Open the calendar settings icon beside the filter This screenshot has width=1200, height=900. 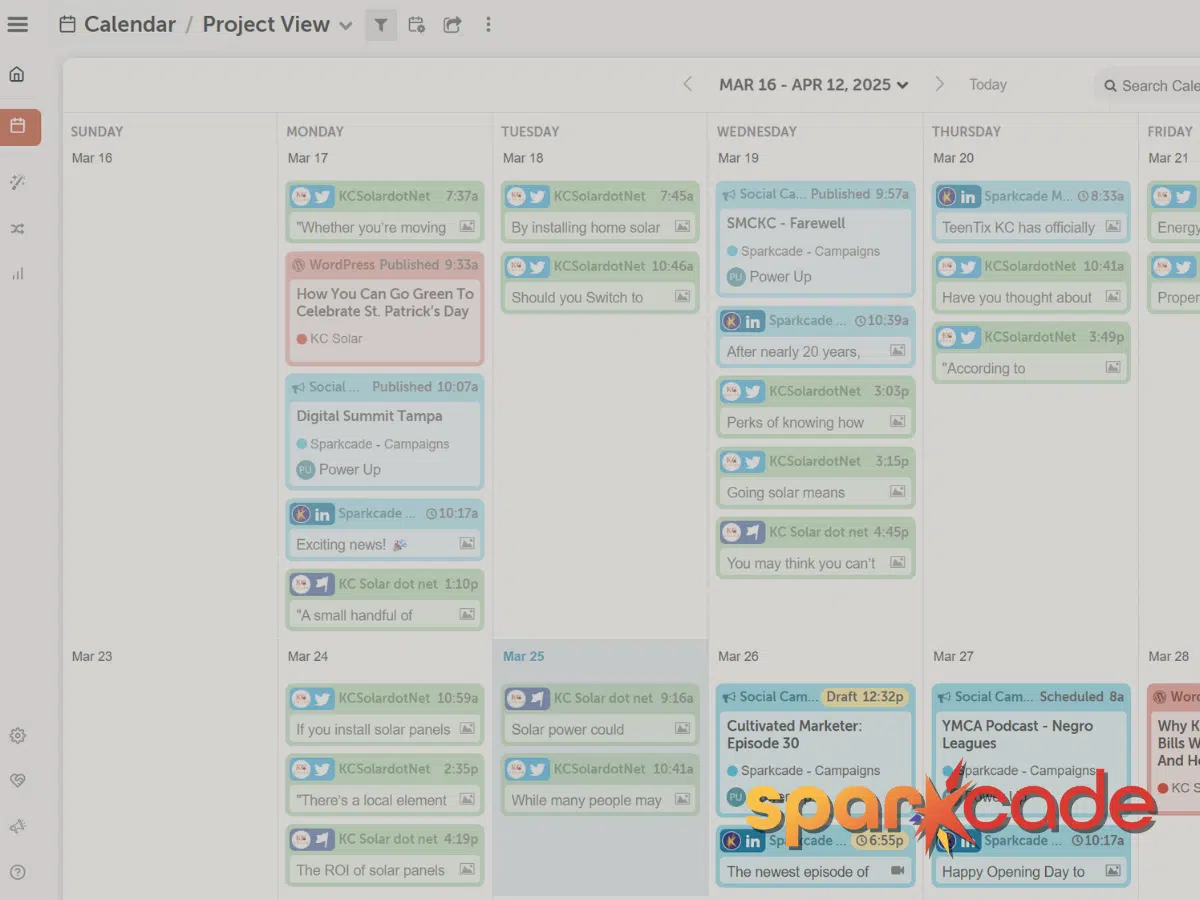pos(417,25)
